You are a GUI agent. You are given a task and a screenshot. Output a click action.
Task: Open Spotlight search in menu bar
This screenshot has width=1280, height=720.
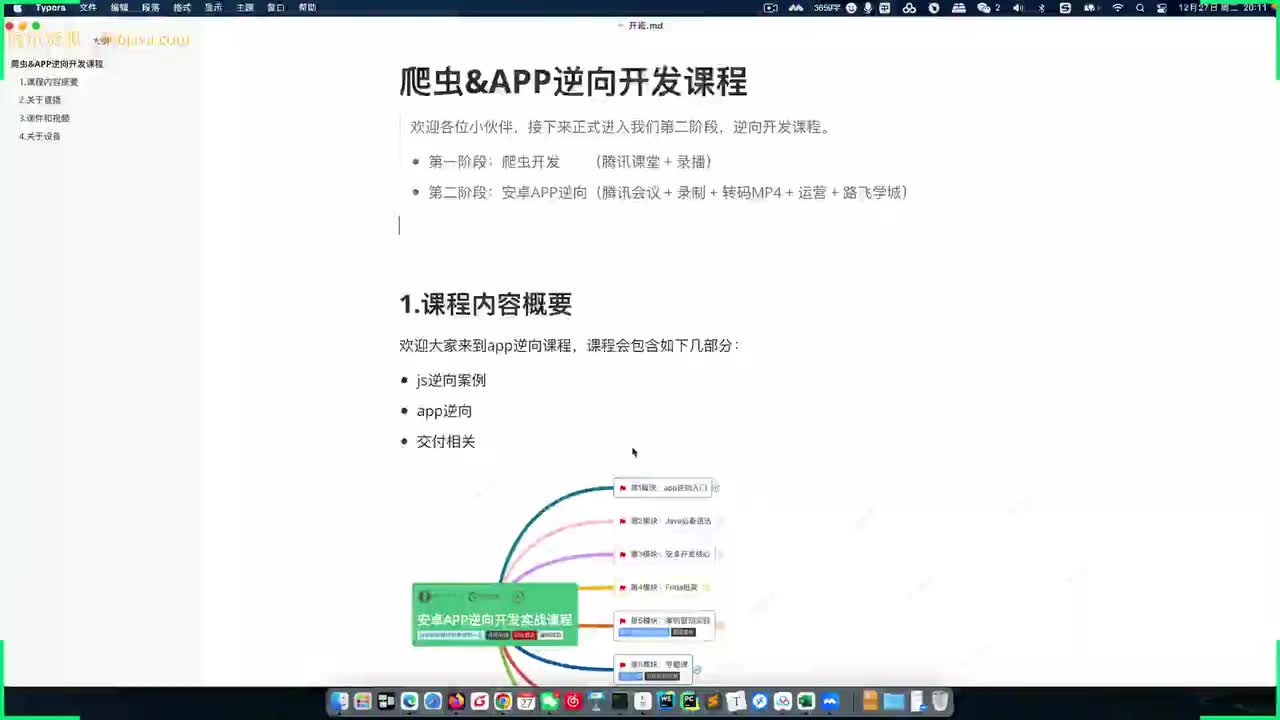point(1140,7)
